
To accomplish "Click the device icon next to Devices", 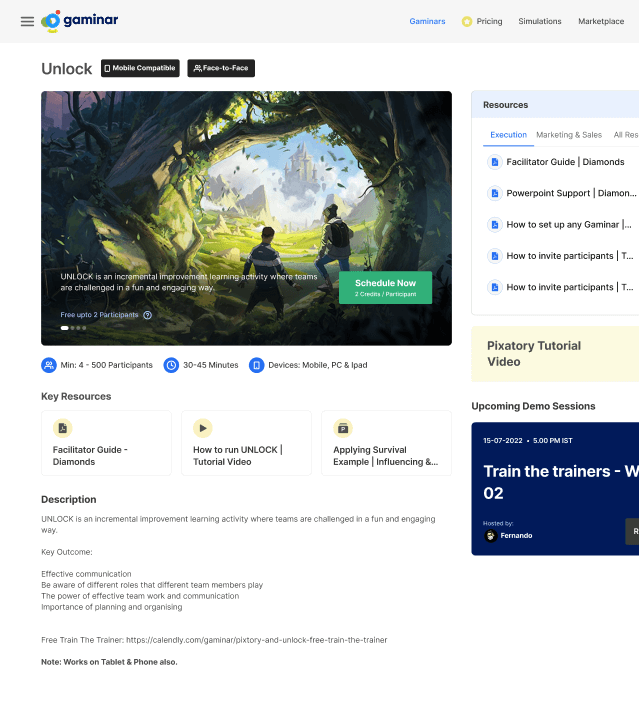I will tap(256, 365).
